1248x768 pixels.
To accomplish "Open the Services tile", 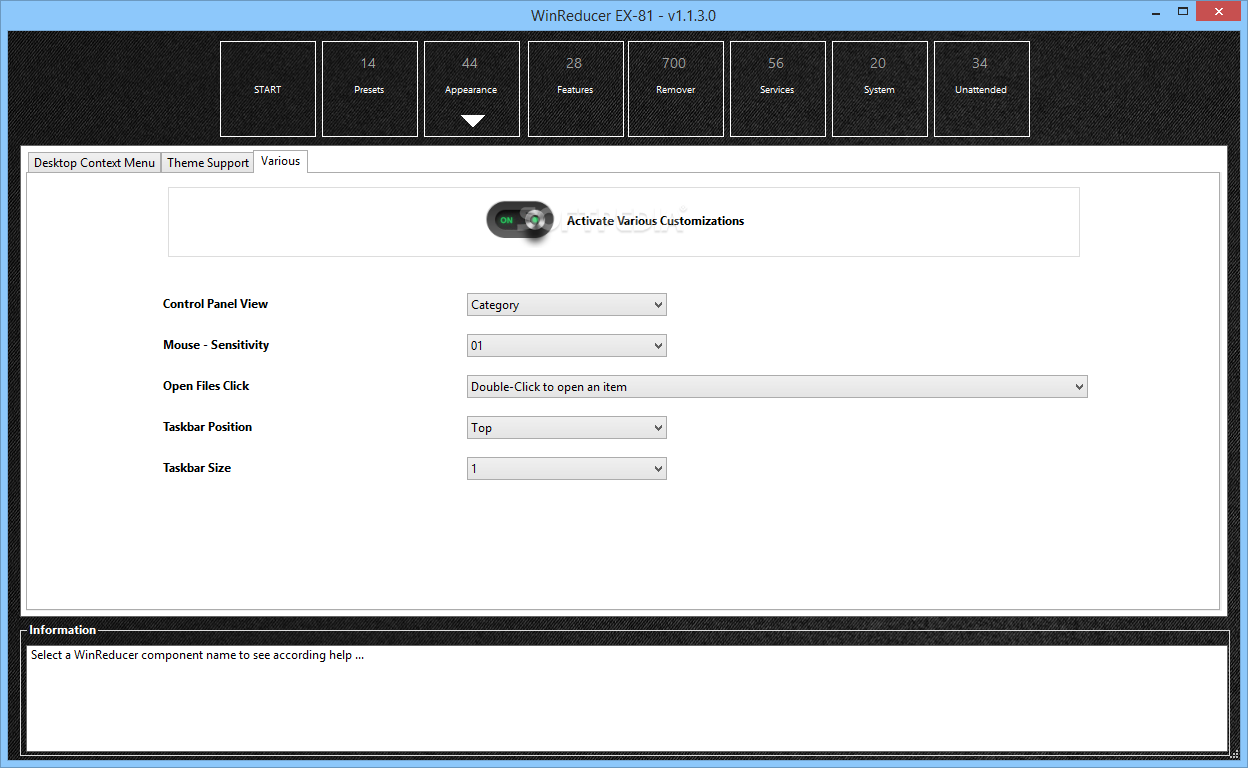I will (777, 89).
